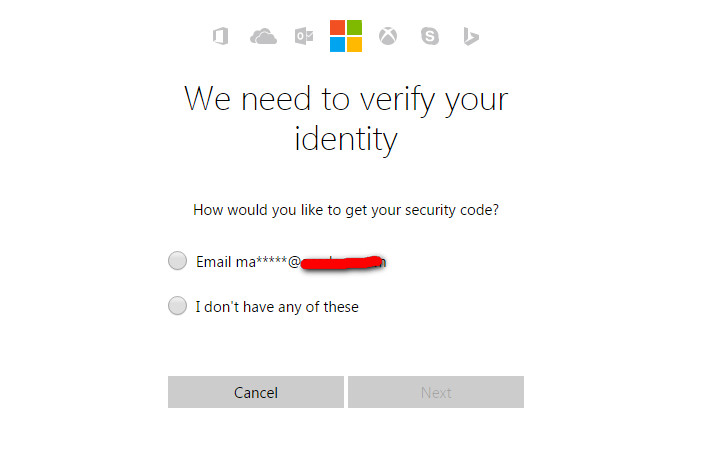Click the Next button
Image resolution: width=701 pixels, height=449 pixels.
(436, 392)
